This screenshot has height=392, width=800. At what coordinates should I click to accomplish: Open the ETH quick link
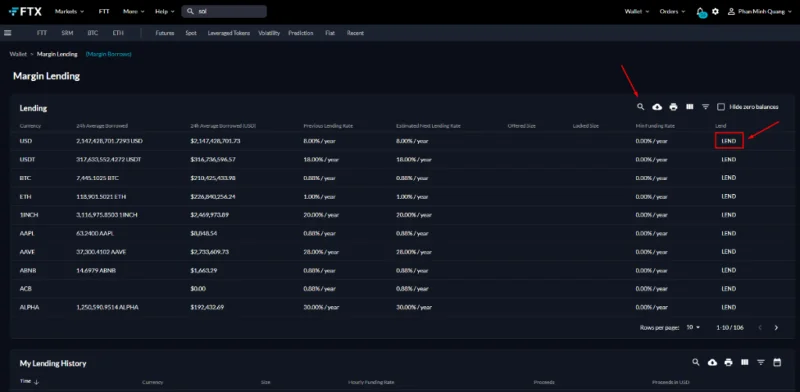pyautogui.click(x=118, y=33)
